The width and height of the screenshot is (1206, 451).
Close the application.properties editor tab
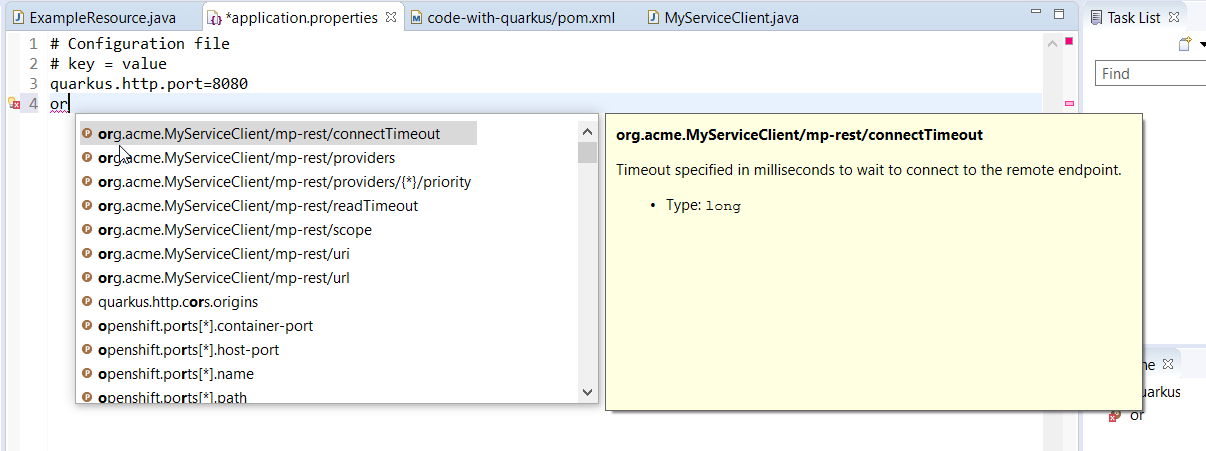(391, 18)
